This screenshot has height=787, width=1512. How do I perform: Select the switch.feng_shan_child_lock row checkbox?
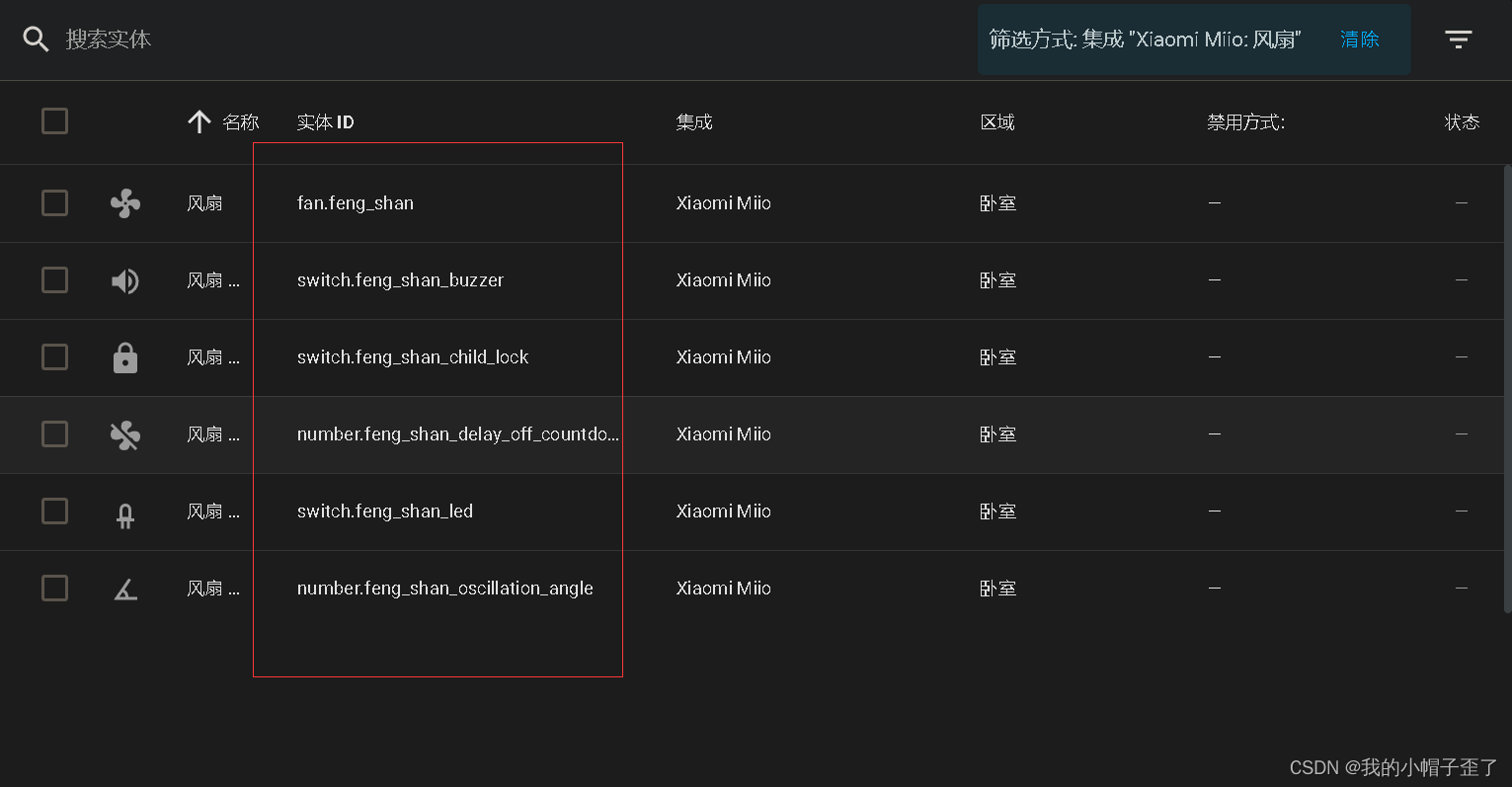pos(54,356)
